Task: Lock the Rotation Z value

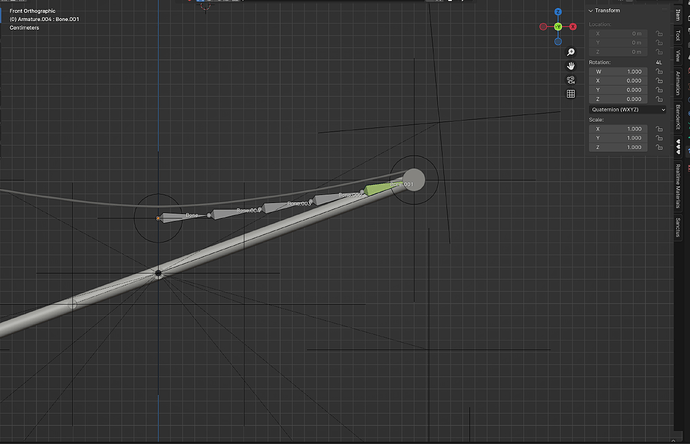Action: [x=659, y=99]
